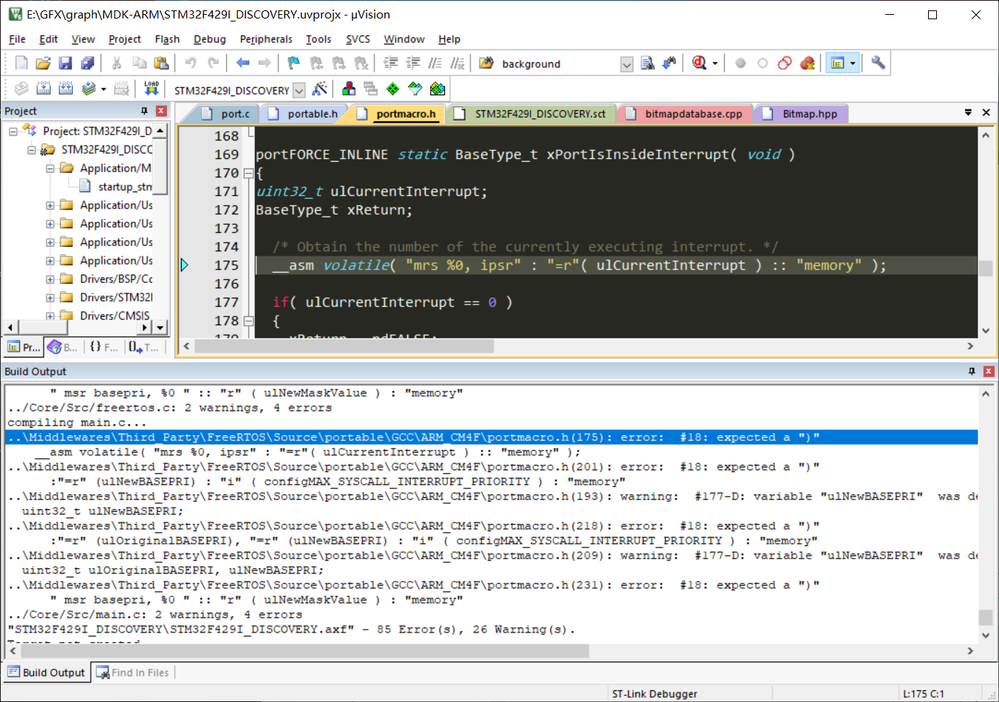Open the Peripherals menu
Screen dimensions: 999x702
point(266,39)
